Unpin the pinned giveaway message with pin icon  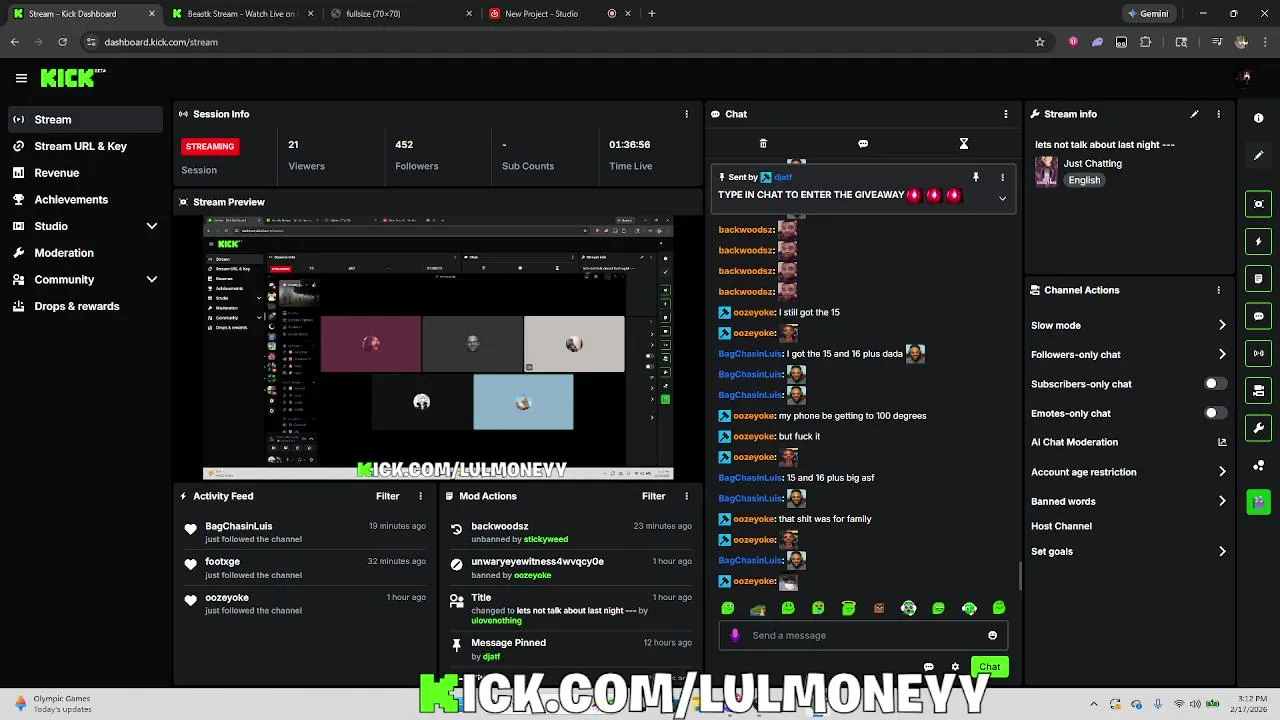pyautogui.click(x=976, y=177)
